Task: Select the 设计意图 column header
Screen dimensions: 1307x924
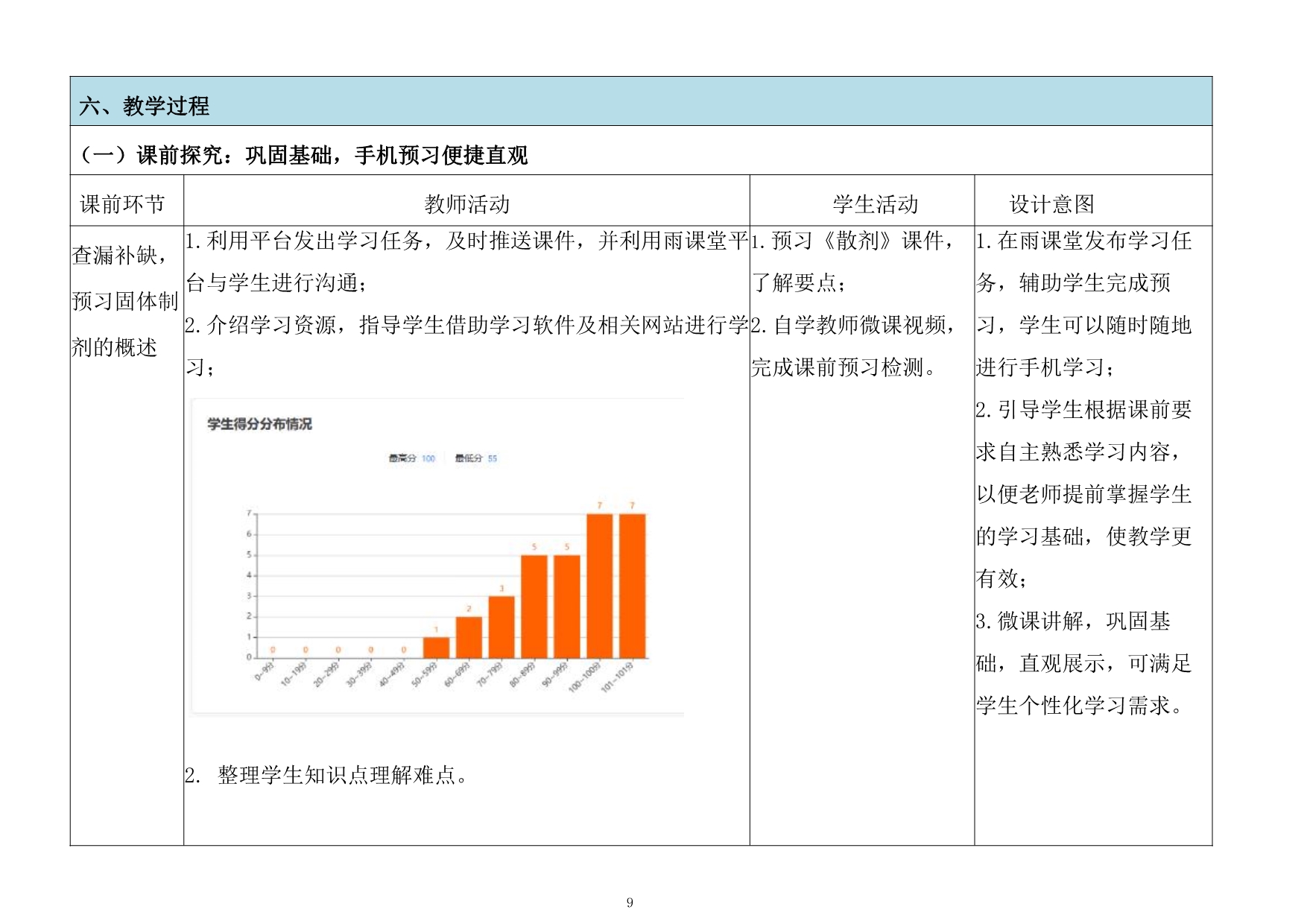Action: [x=1051, y=204]
